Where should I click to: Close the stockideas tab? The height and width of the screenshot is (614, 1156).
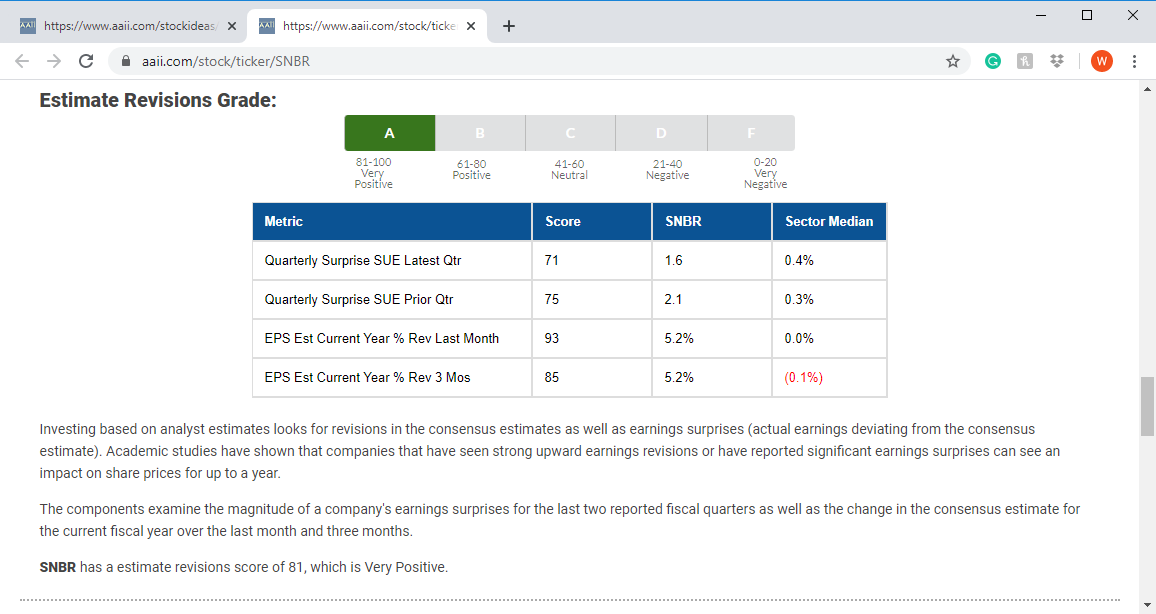tap(231, 26)
